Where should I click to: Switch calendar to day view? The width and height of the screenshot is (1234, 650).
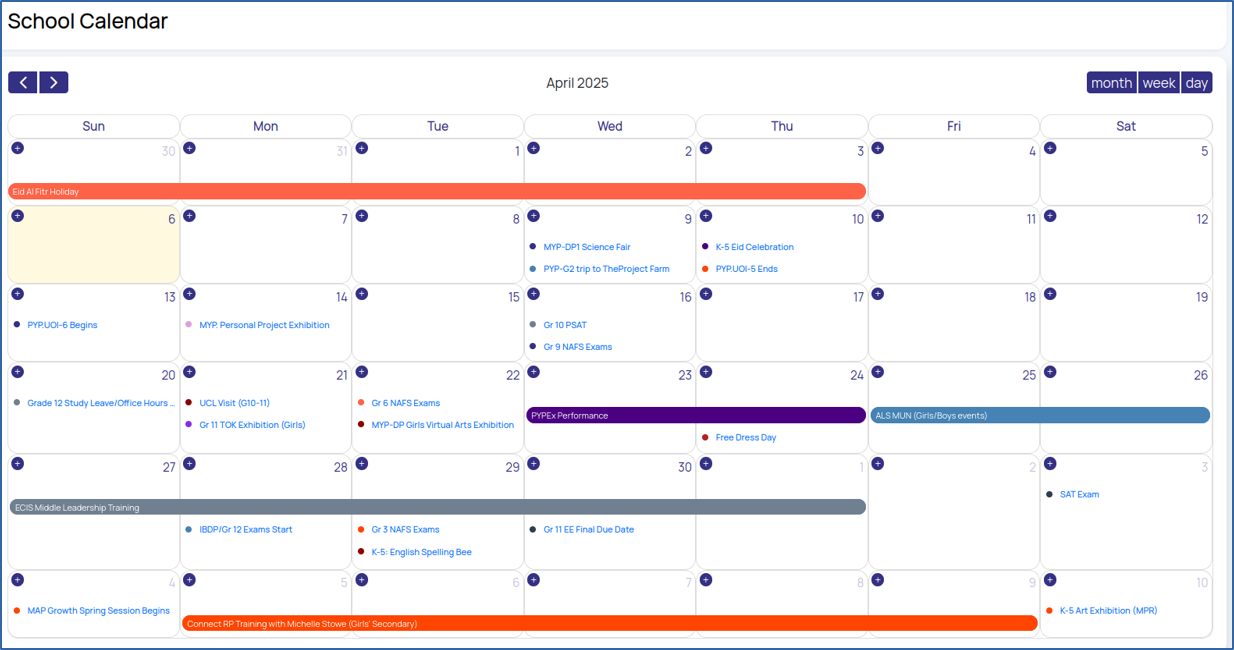[x=1196, y=83]
